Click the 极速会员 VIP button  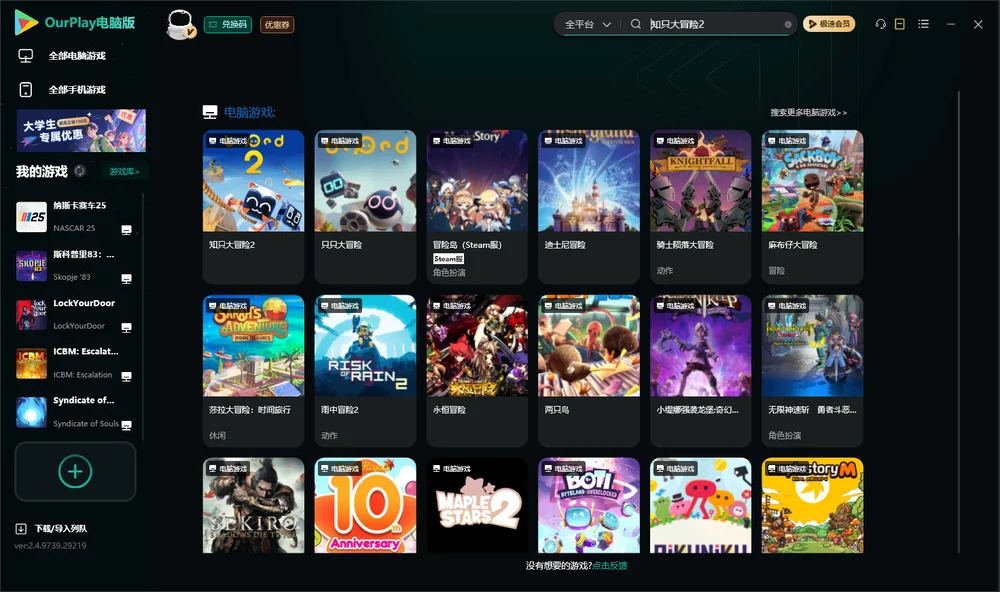[828, 24]
